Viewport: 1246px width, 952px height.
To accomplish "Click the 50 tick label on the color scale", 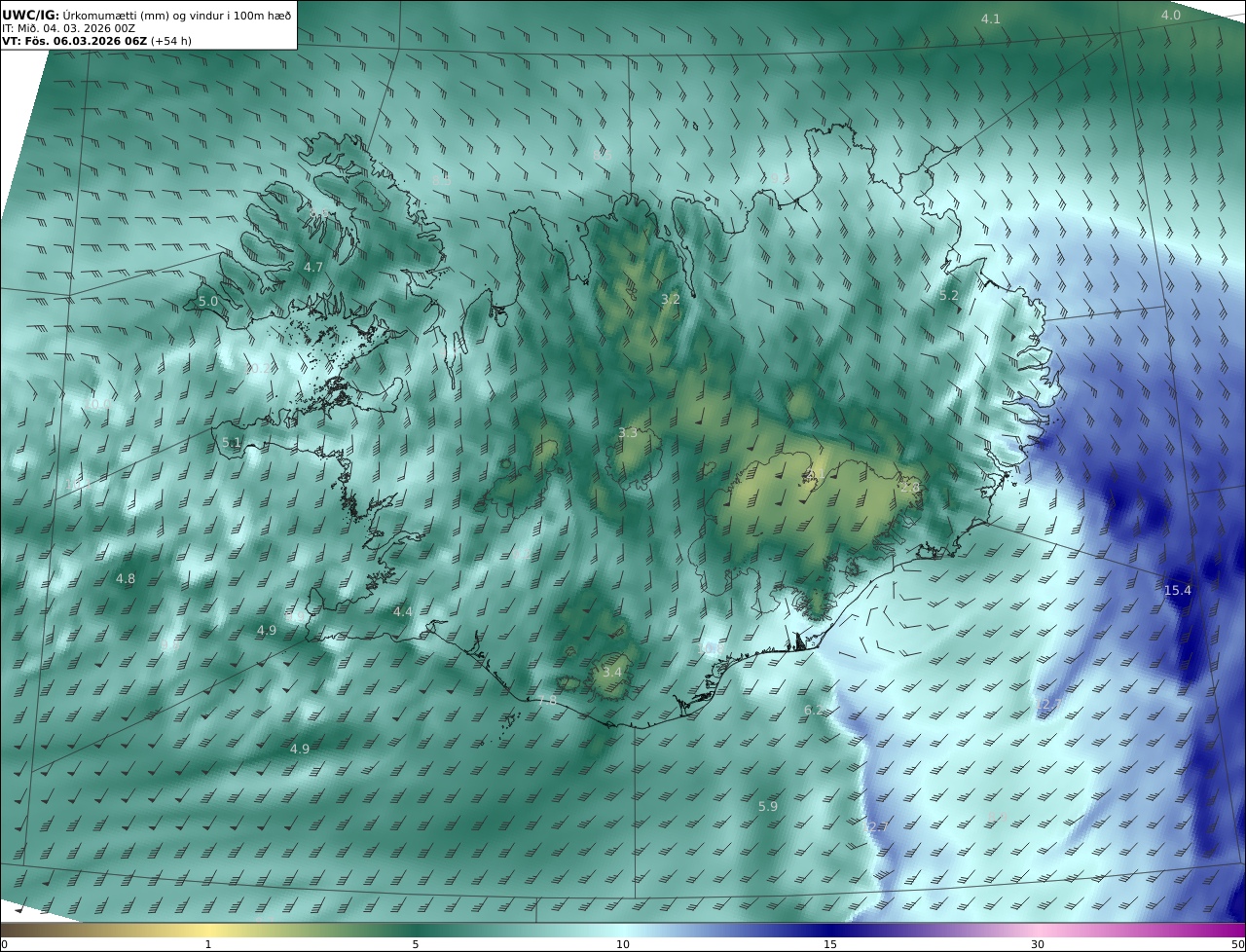I will tap(1237, 944).
